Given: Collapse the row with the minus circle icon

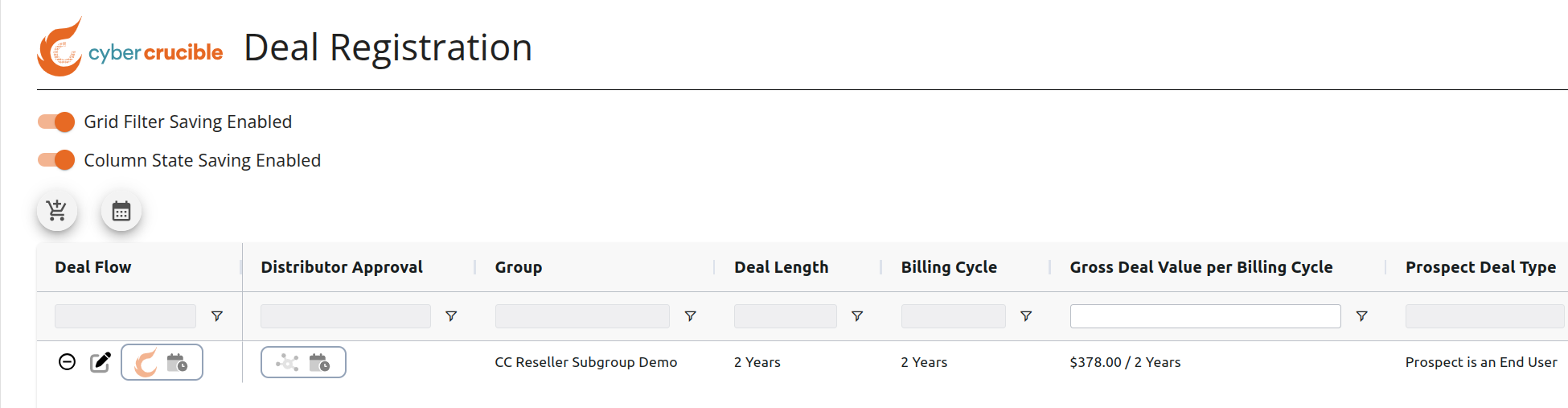Looking at the screenshot, I should [x=68, y=362].
